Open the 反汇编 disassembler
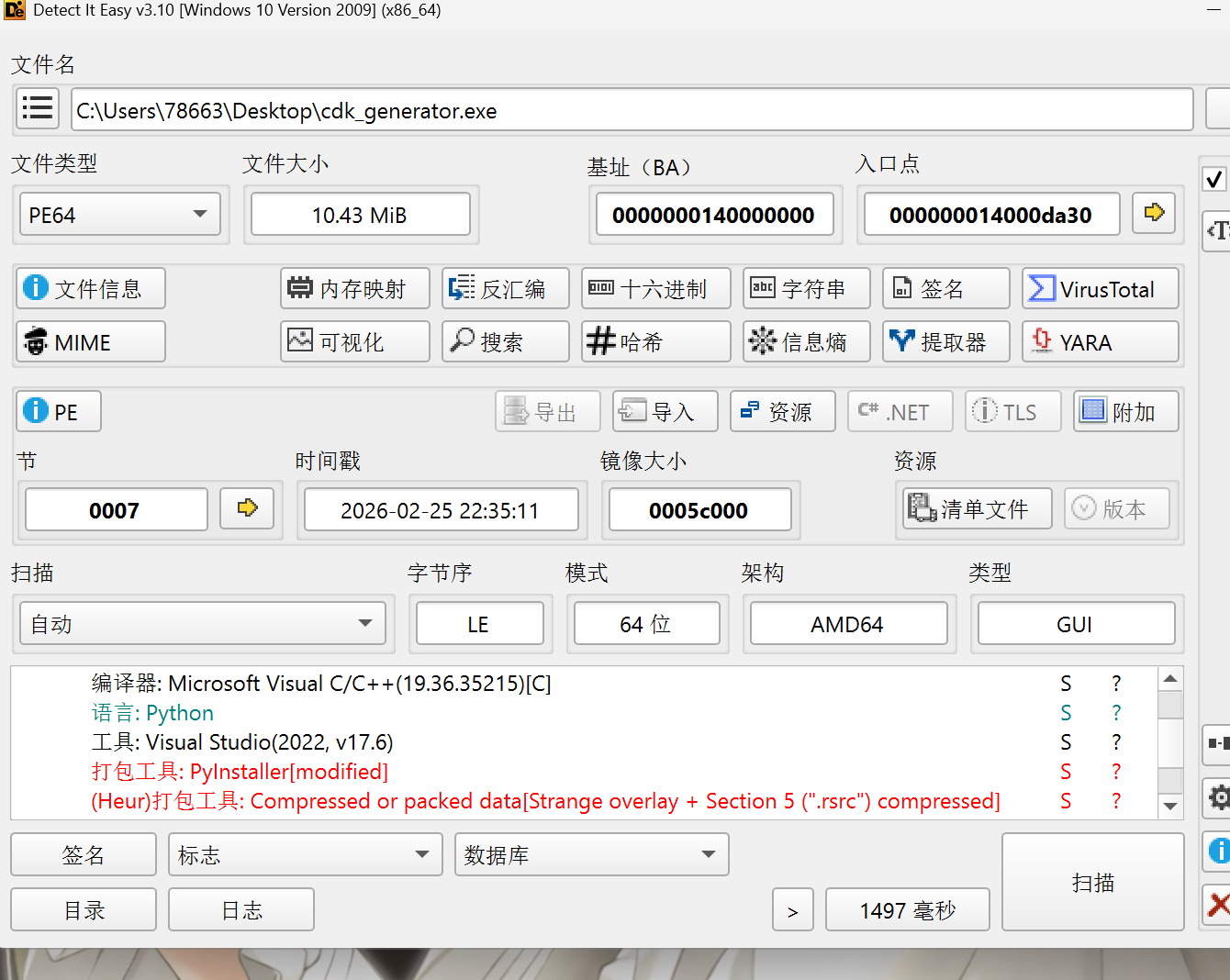Viewport: 1230px width, 980px height. (506, 289)
